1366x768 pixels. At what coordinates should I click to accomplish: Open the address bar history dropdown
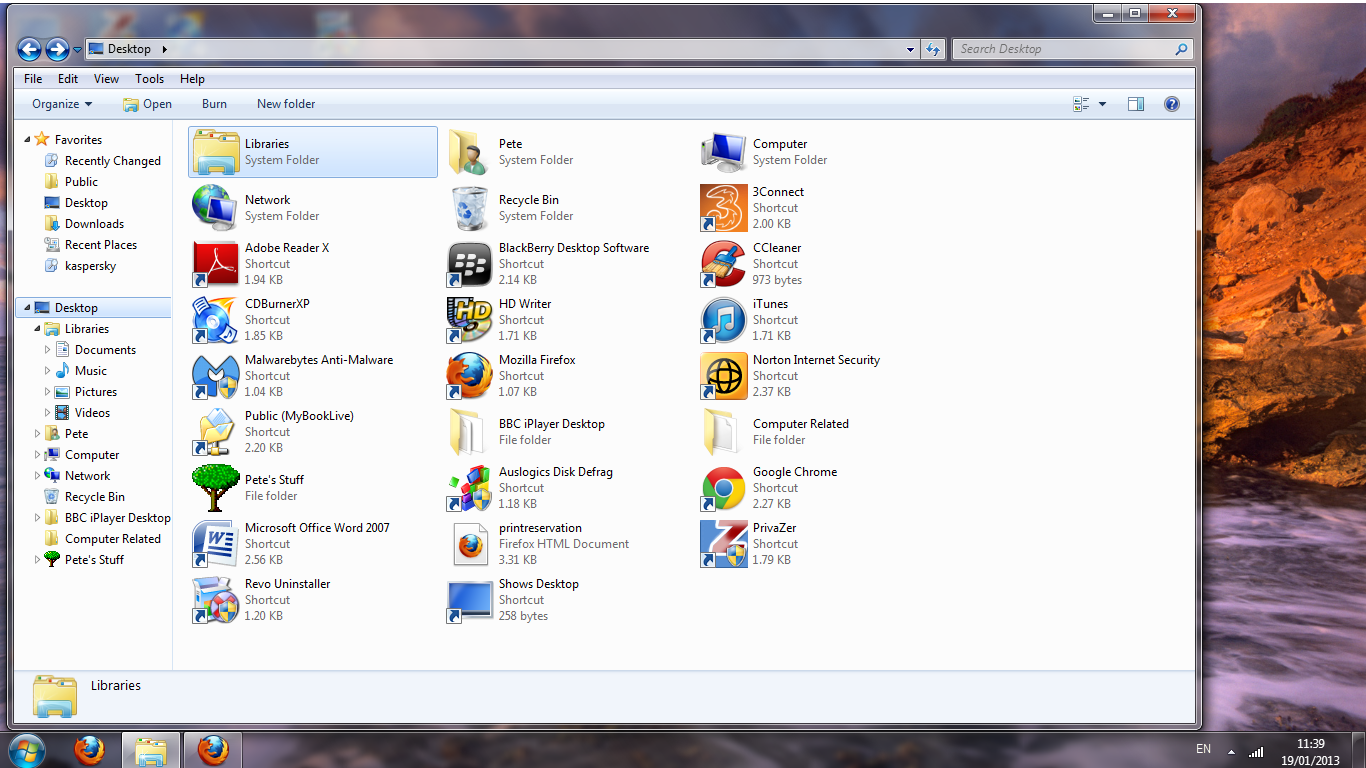tap(910, 49)
